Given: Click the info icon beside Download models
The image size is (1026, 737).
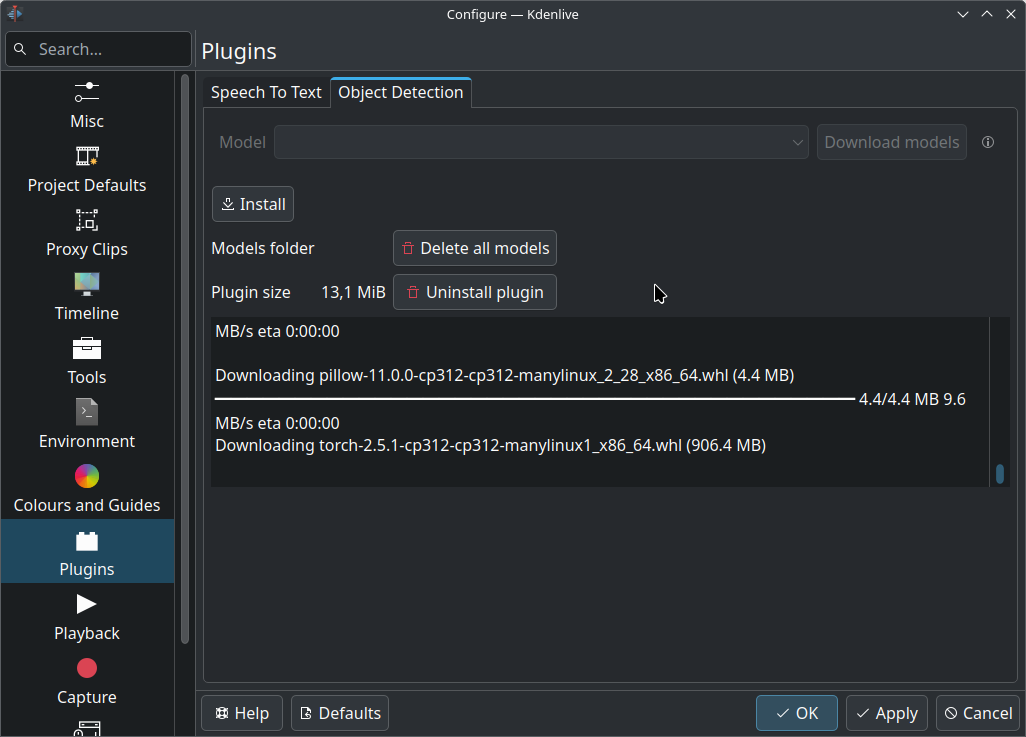Looking at the screenshot, I should click(988, 142).
